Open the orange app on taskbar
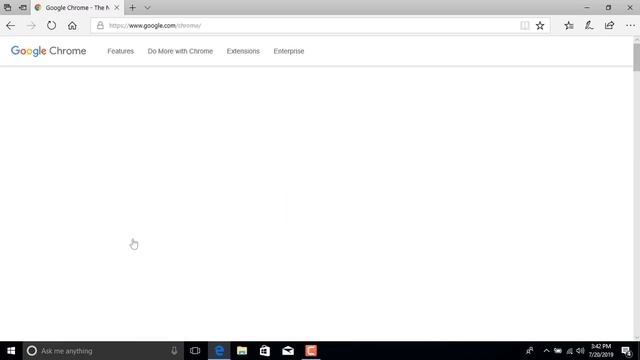The image size is (640, 360). (311, 351)
